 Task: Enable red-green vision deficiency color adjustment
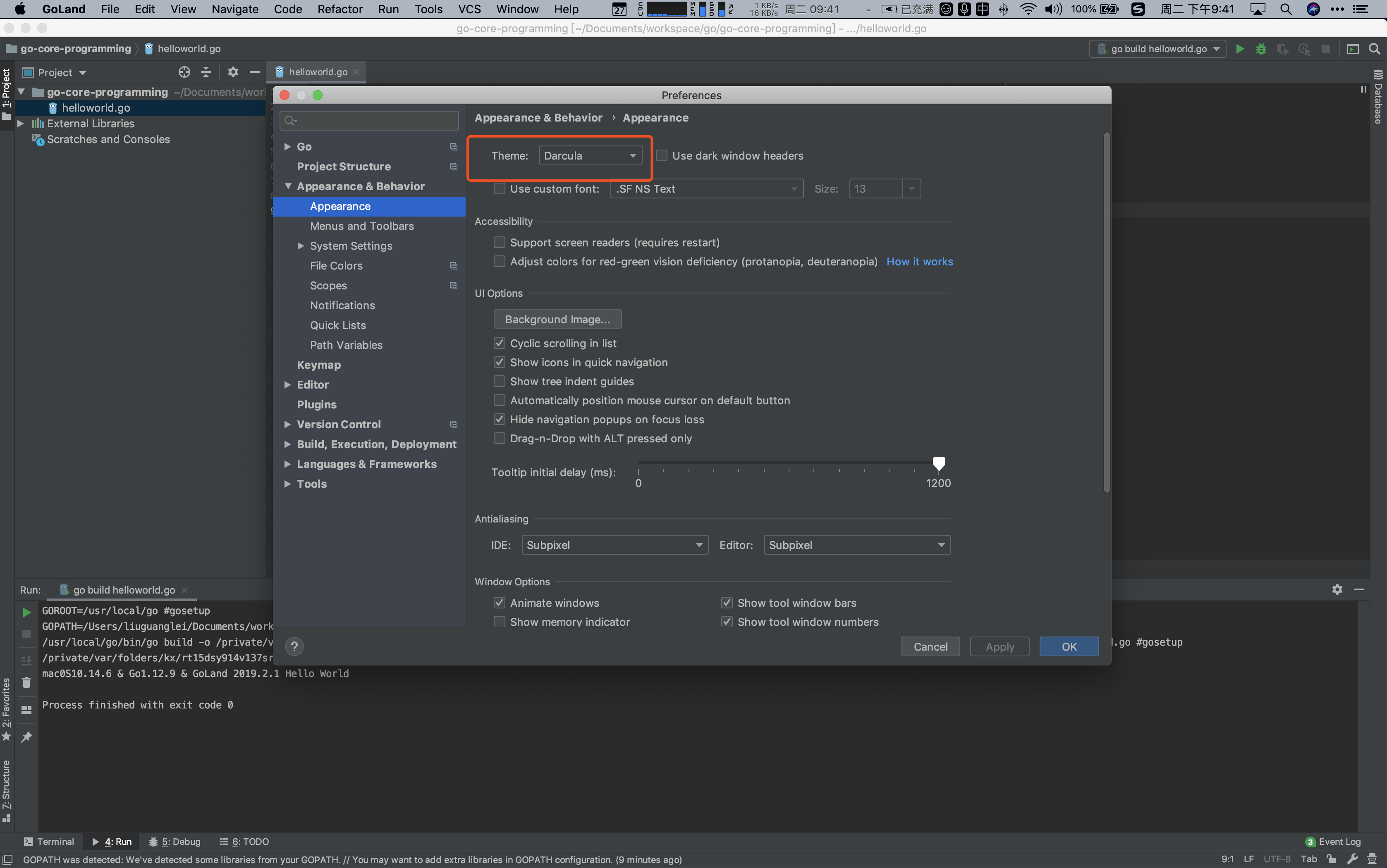[x=500, y=261]
